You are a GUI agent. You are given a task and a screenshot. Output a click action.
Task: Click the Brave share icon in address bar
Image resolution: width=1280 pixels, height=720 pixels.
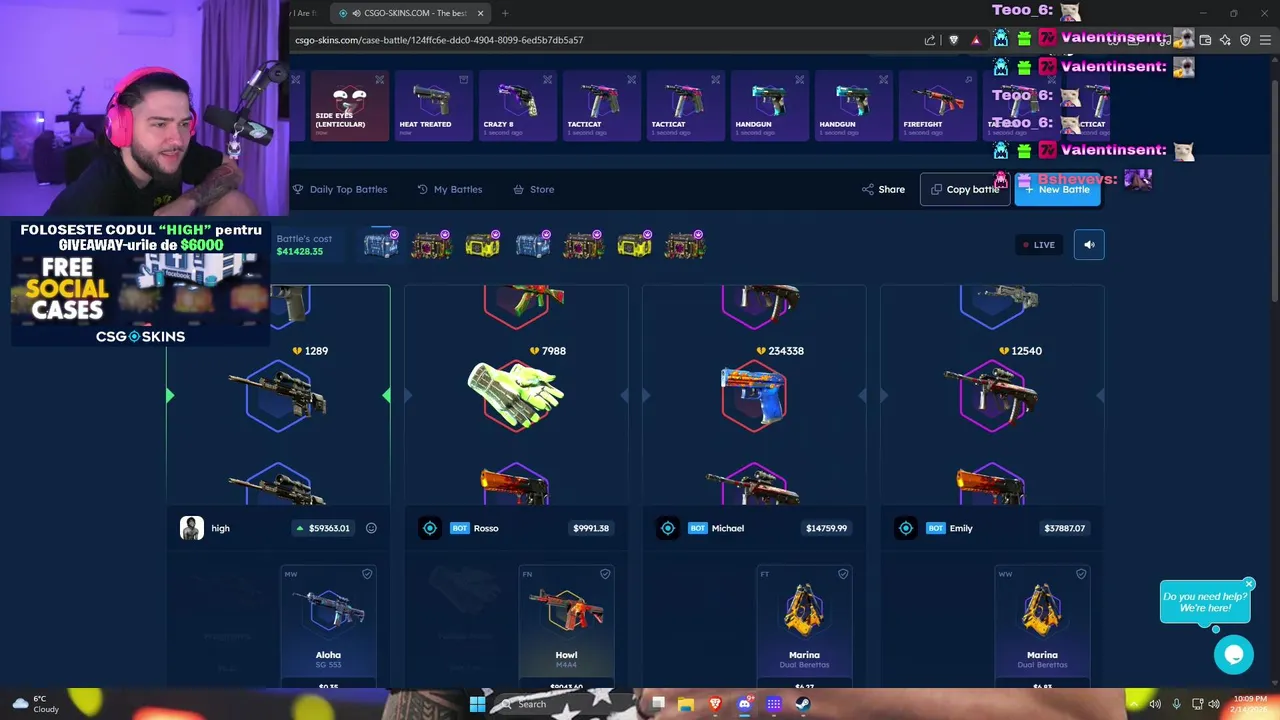click(x=930, y=40)
